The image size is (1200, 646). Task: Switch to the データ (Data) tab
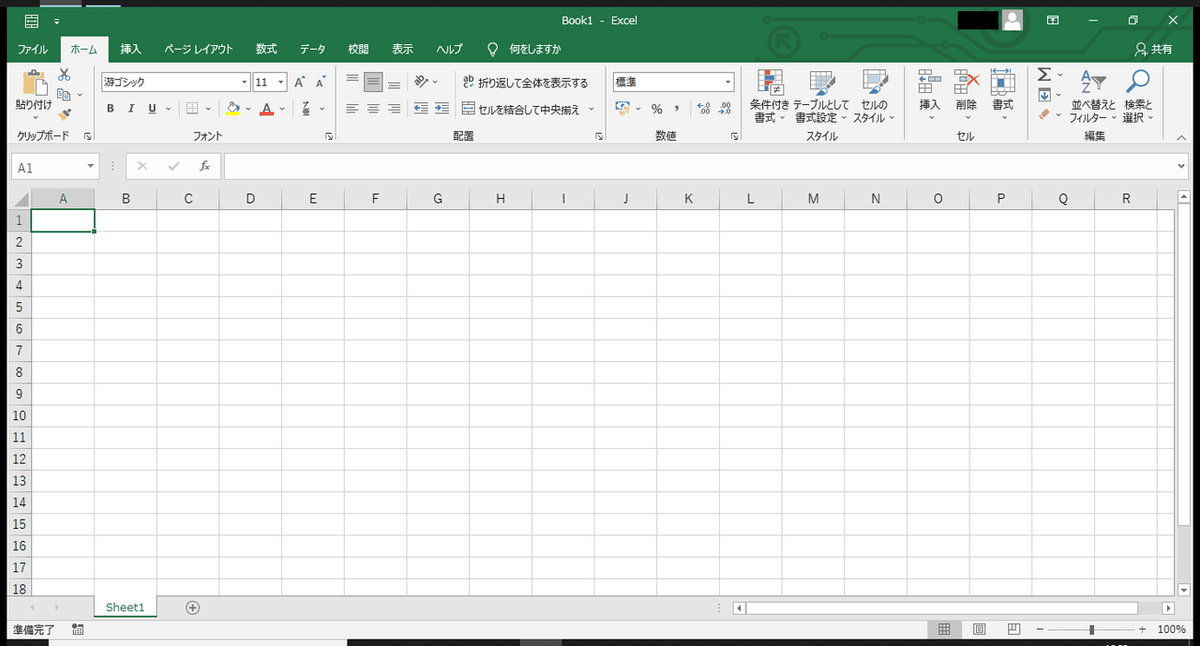coord(313,49)
